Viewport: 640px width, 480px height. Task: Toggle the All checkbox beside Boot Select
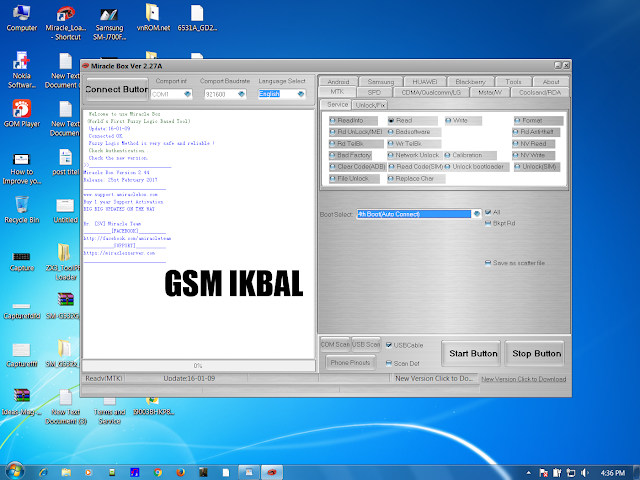click(x=488, y=212)
